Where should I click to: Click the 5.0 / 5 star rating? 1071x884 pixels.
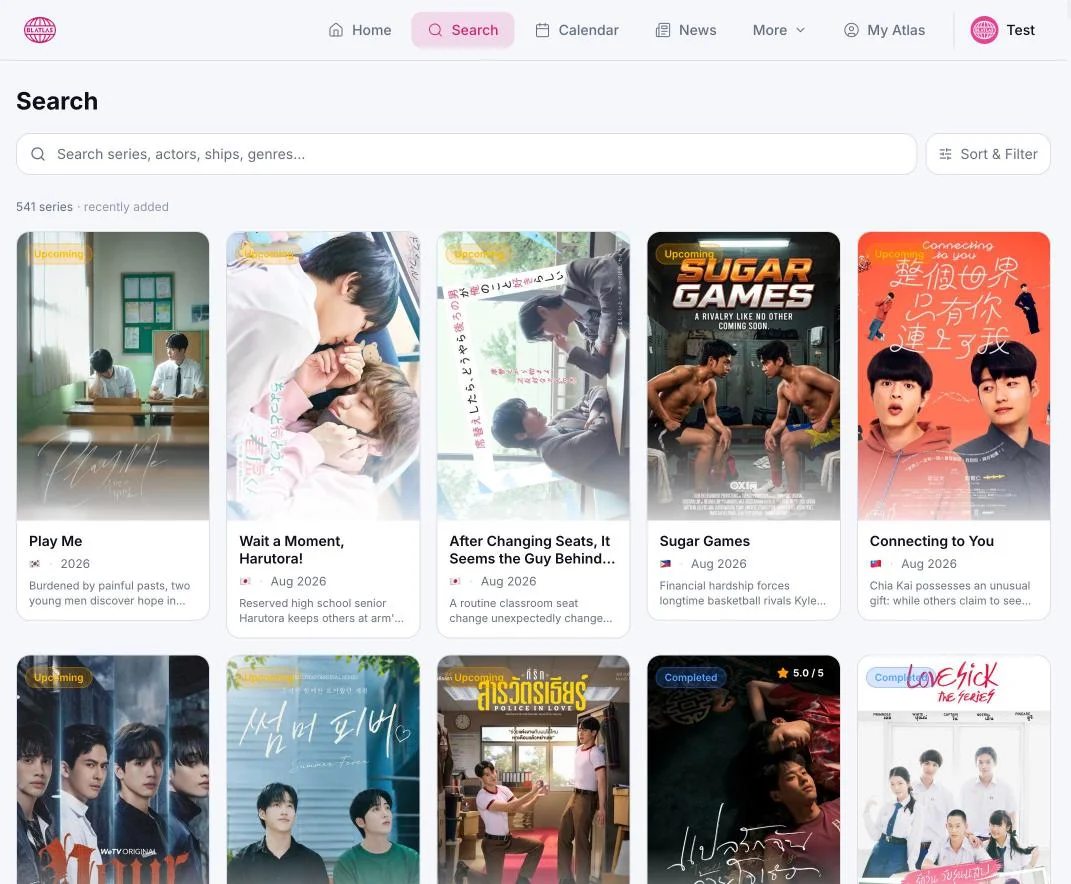point(801,673)
